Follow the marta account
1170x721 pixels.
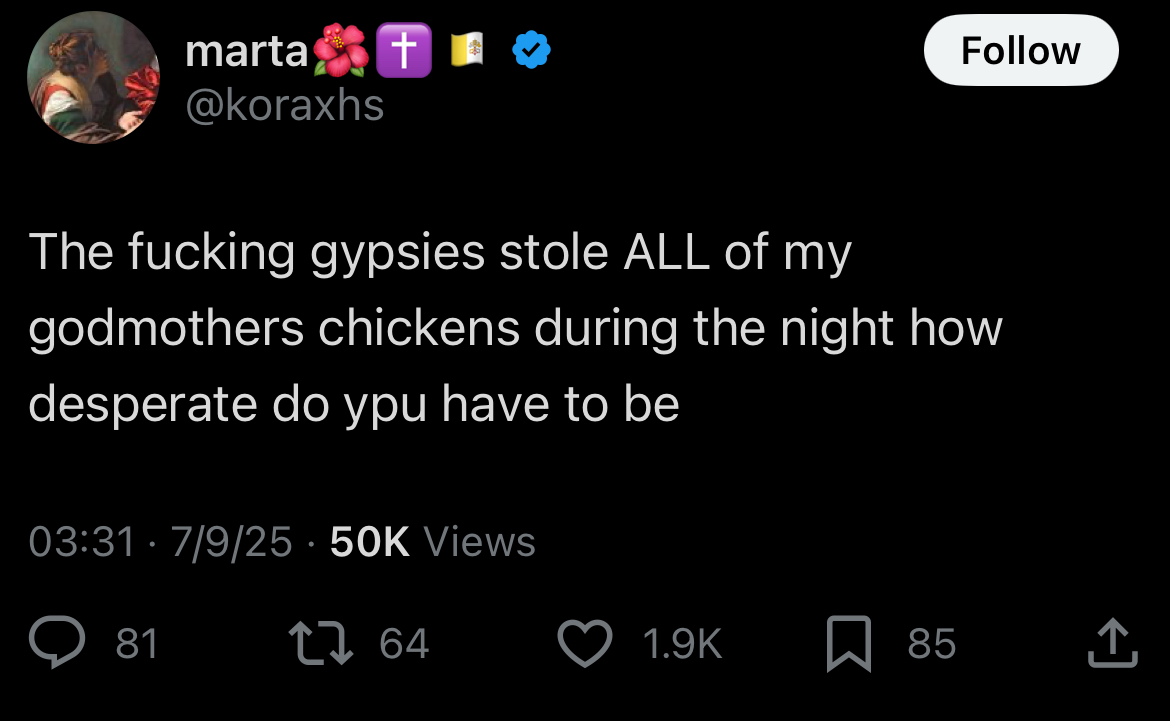click(1021, 50)
